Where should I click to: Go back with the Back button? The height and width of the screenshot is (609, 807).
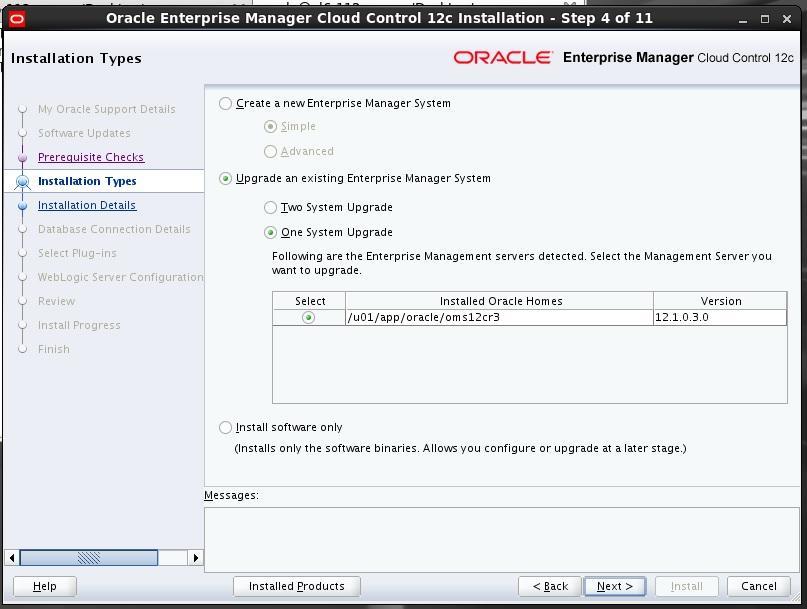click(550, 586)
